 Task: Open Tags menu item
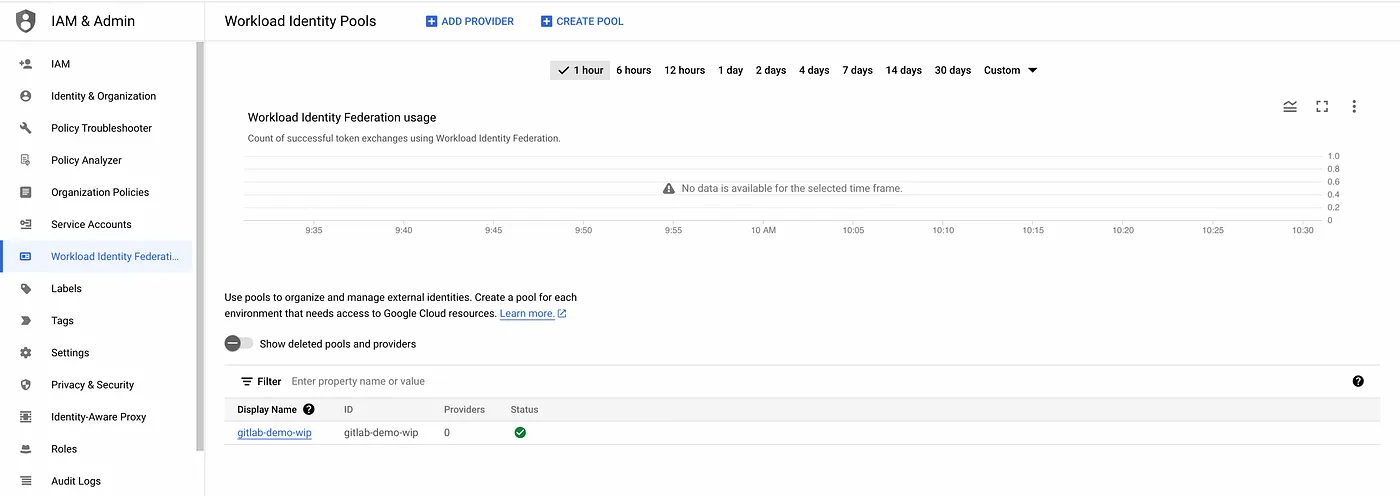97,321
